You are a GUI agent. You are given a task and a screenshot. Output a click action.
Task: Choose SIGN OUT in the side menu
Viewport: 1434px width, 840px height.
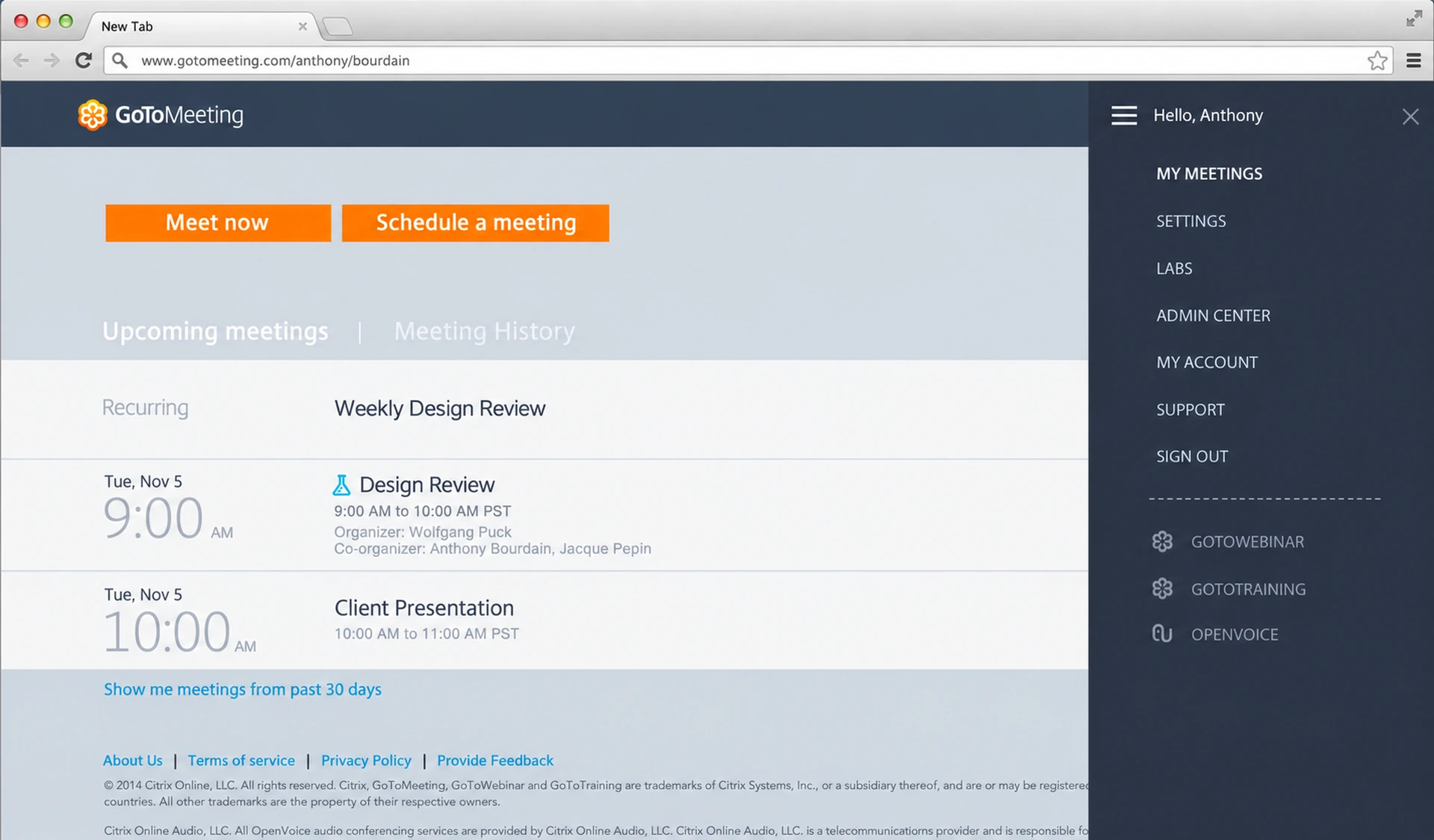click(x=1192, y=456)
